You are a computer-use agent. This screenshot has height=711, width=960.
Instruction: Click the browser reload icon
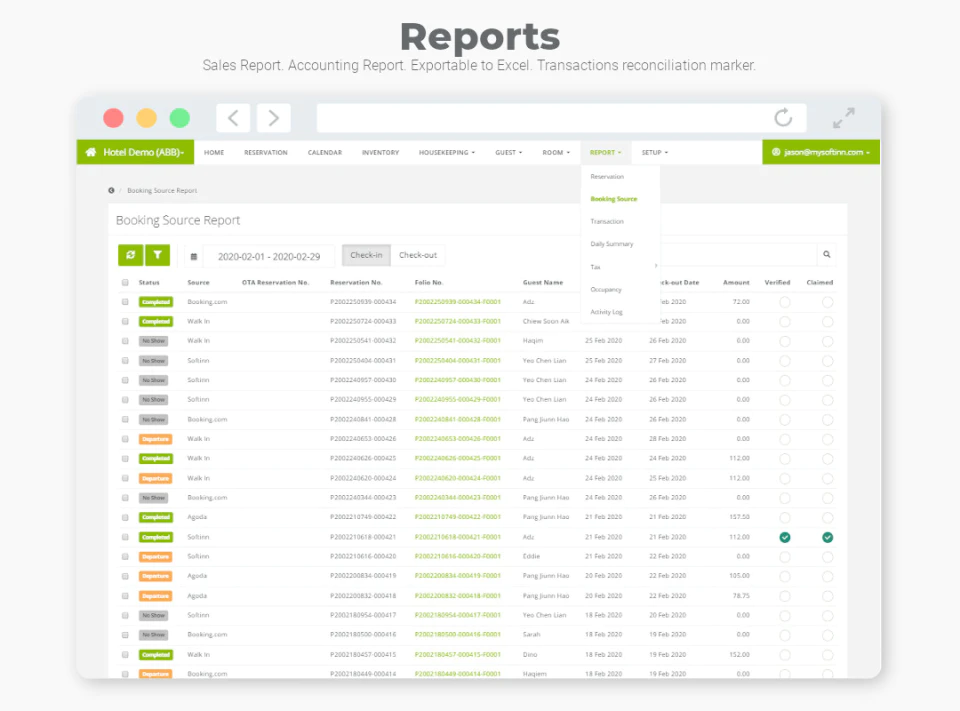[x=783, y=118]
